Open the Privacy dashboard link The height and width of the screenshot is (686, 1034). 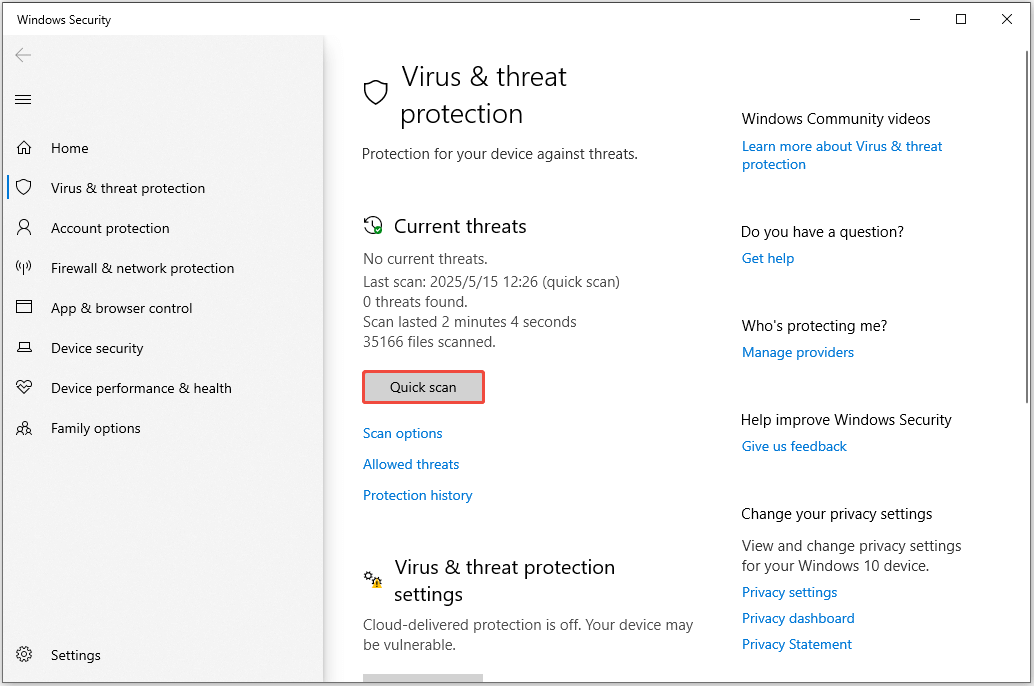click(798, 618)
